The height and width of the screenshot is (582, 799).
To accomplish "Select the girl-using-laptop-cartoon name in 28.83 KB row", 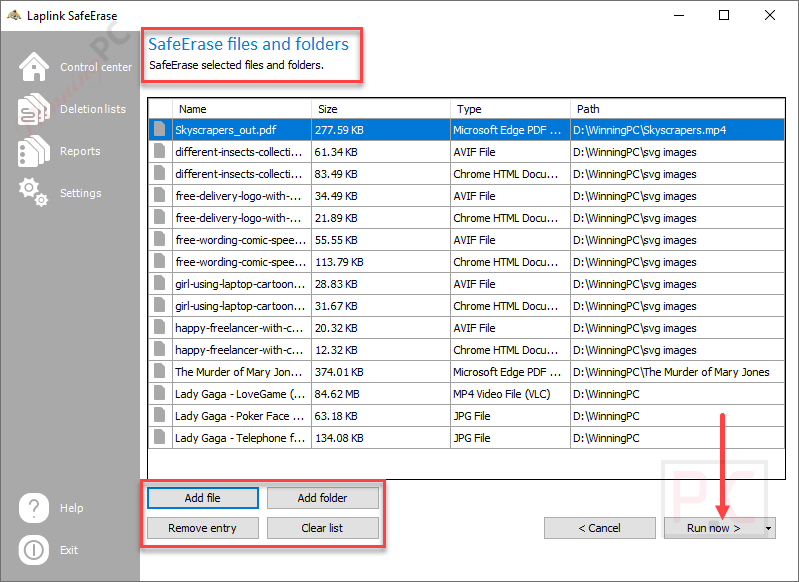I will tap(240, 284).
